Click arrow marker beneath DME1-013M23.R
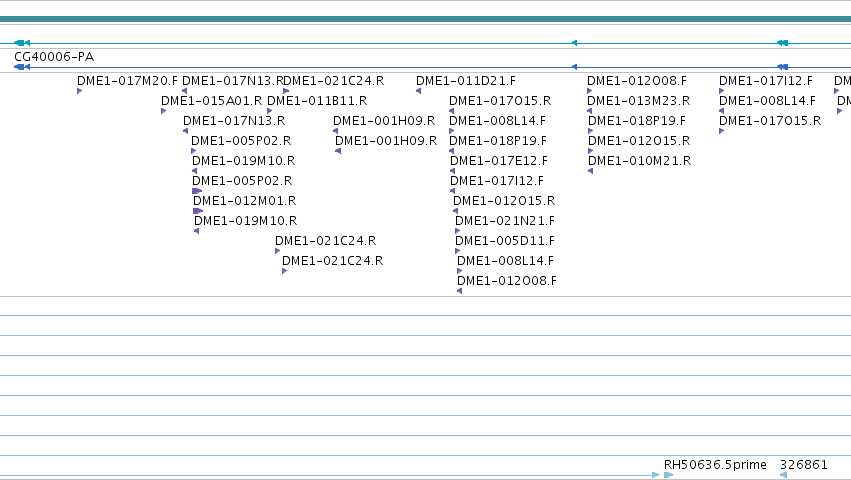 pyautogui.click(x=590, y=111)
